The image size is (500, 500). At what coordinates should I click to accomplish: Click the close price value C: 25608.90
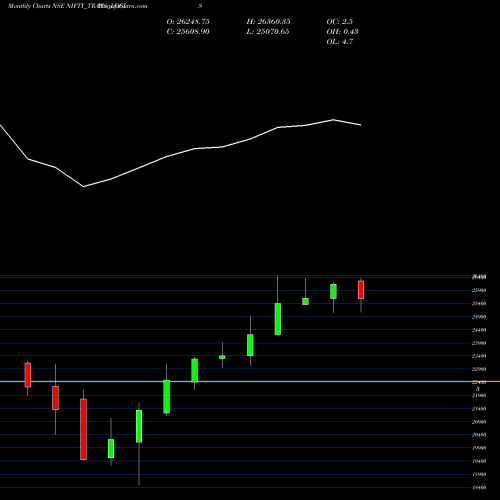coord(188,32)
